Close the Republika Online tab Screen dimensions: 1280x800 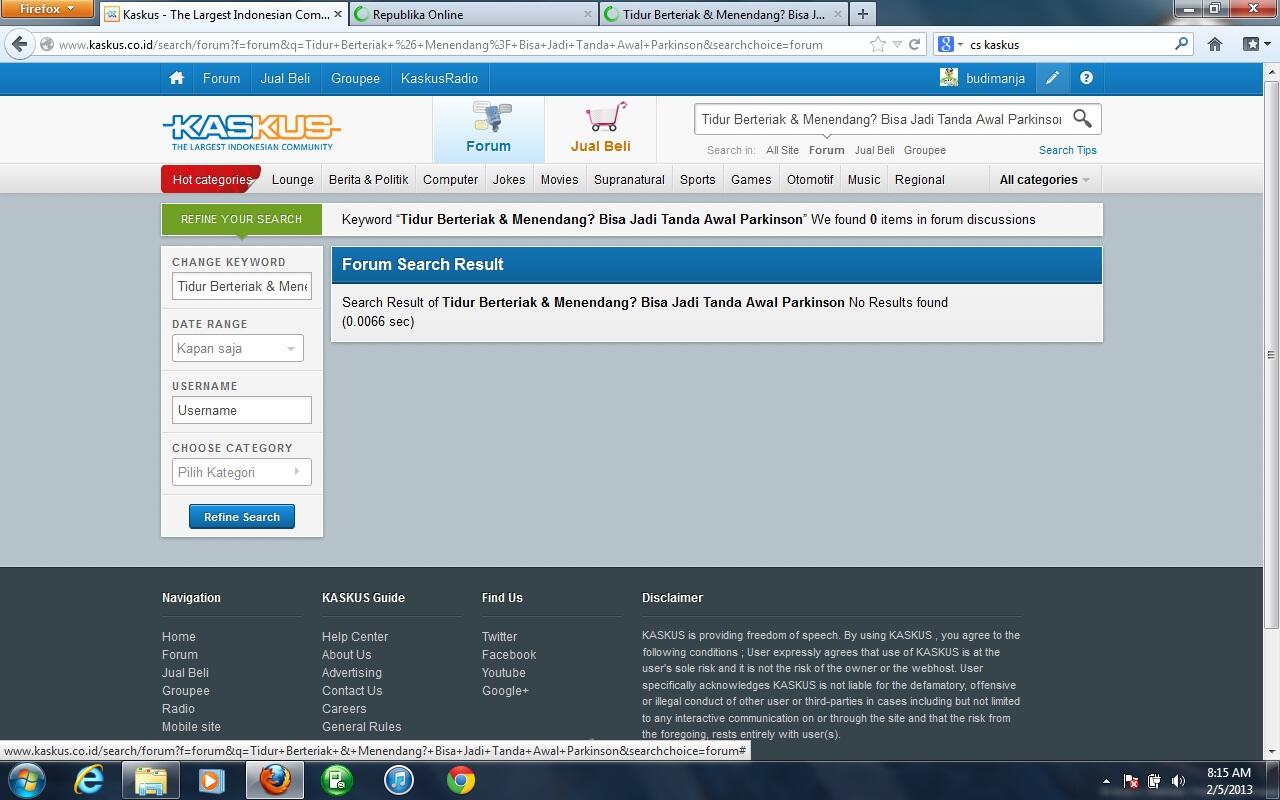(588, 14)
